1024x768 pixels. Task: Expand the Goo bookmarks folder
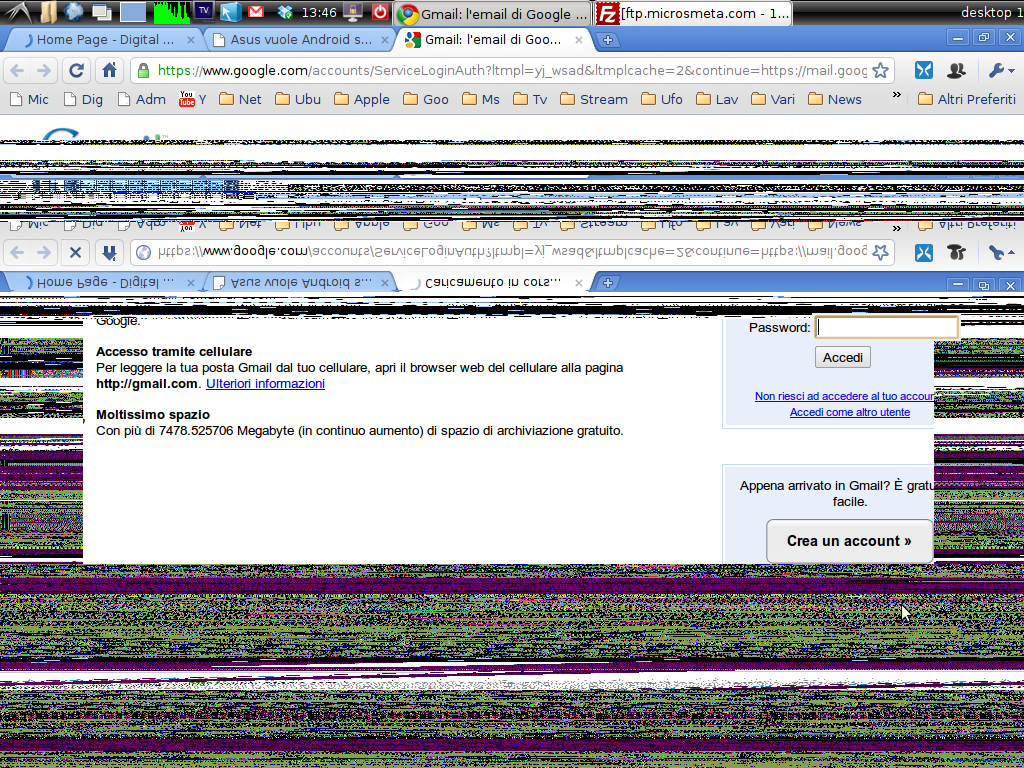click(x=426, y=99)
